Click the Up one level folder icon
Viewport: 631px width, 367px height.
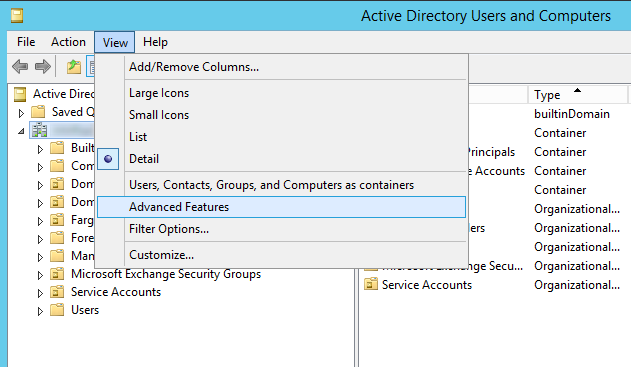(x=74, y=66)
